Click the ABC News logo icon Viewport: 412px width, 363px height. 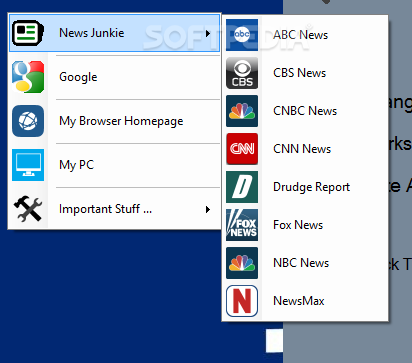tap(242, 35)
